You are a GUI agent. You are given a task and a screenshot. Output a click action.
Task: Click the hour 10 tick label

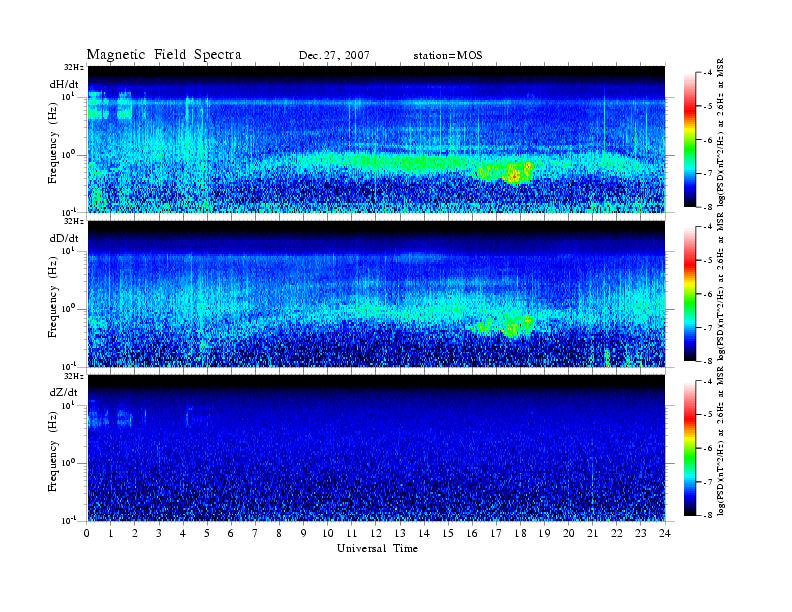click(328, 533)
